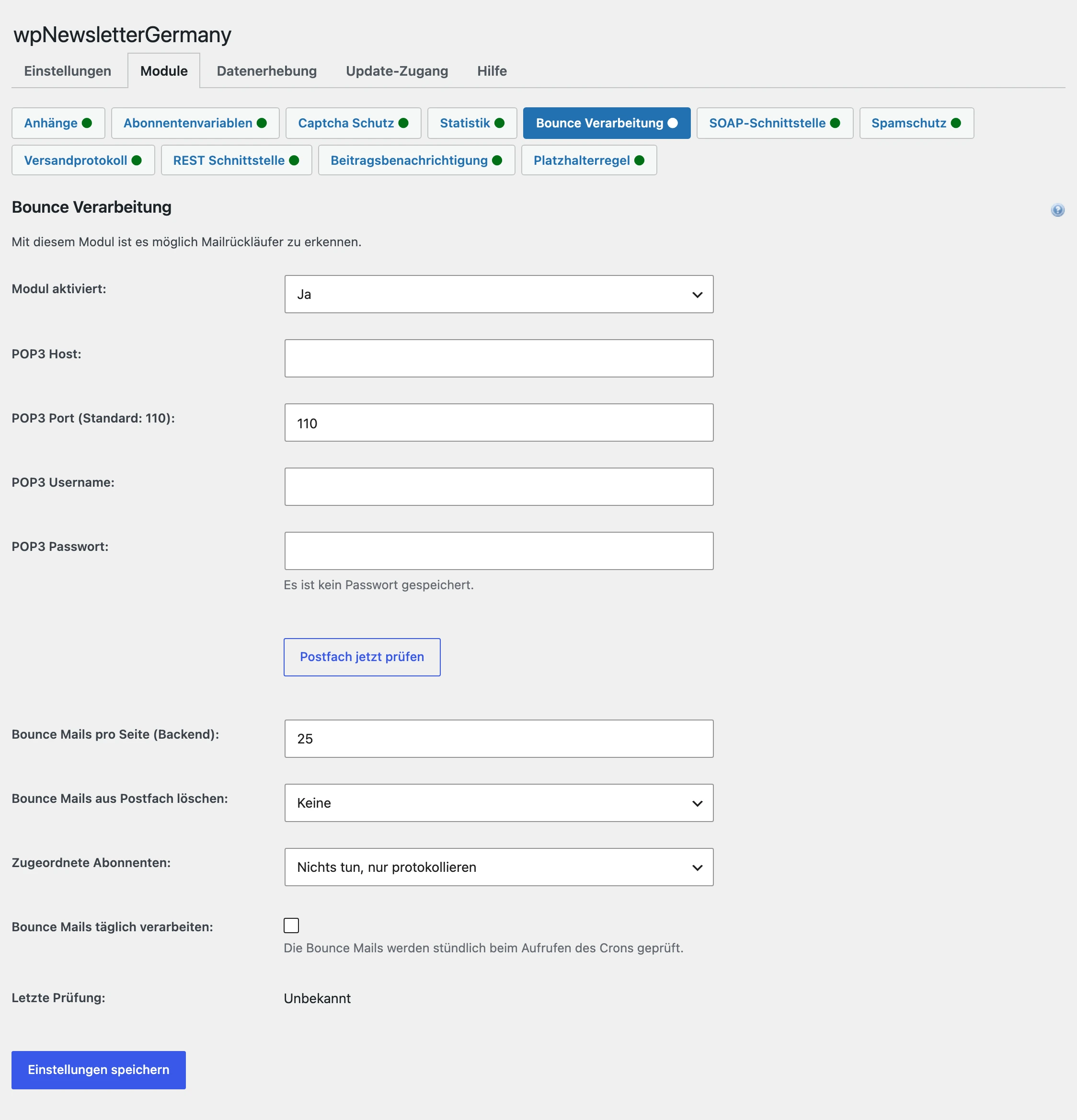
Task: Click the wpNewsletterGermany page title
Action: [x=122, y=35]
